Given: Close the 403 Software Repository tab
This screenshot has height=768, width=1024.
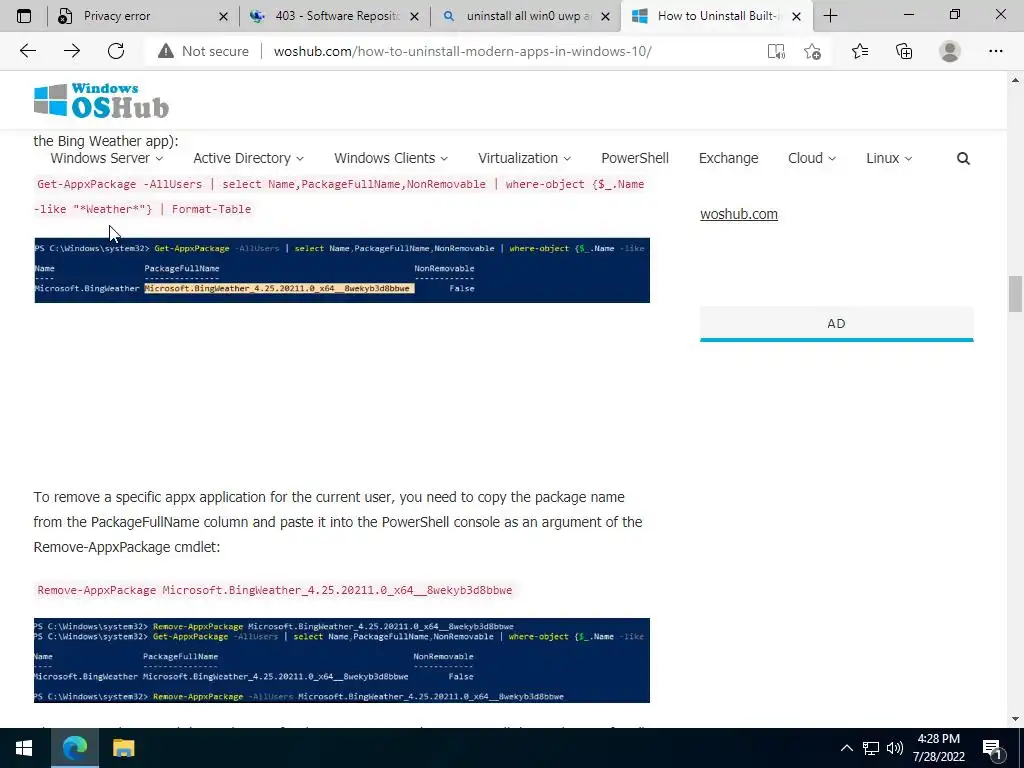Looking at the screenshot, I should [x=414, y=16].
